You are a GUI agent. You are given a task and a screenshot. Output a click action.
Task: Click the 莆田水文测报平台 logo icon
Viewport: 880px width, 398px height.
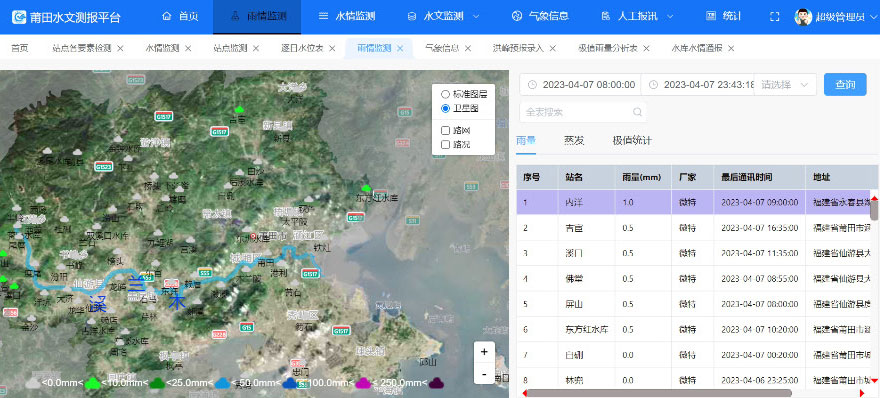(x=19, y=17)
